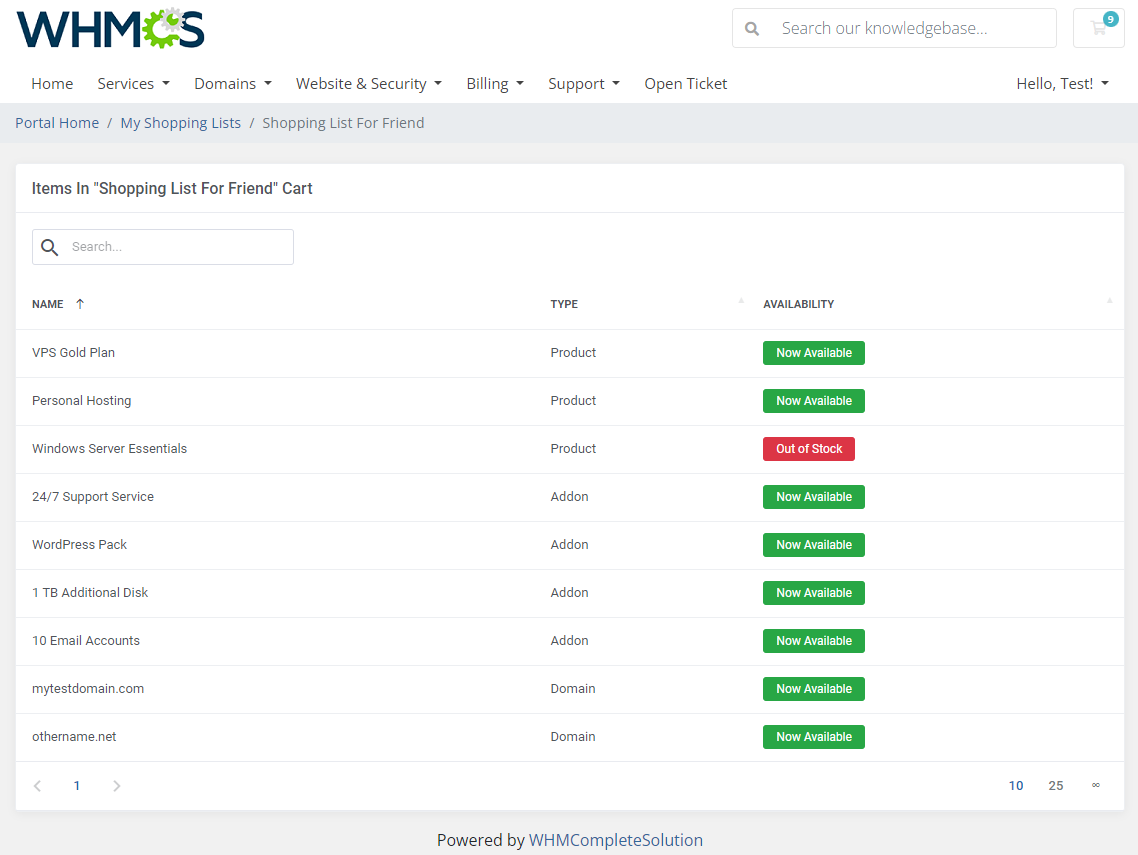Click the previous page chevron in pagination
The height and width of the screenshot is (855, 1138).
[x=37, y=785]
